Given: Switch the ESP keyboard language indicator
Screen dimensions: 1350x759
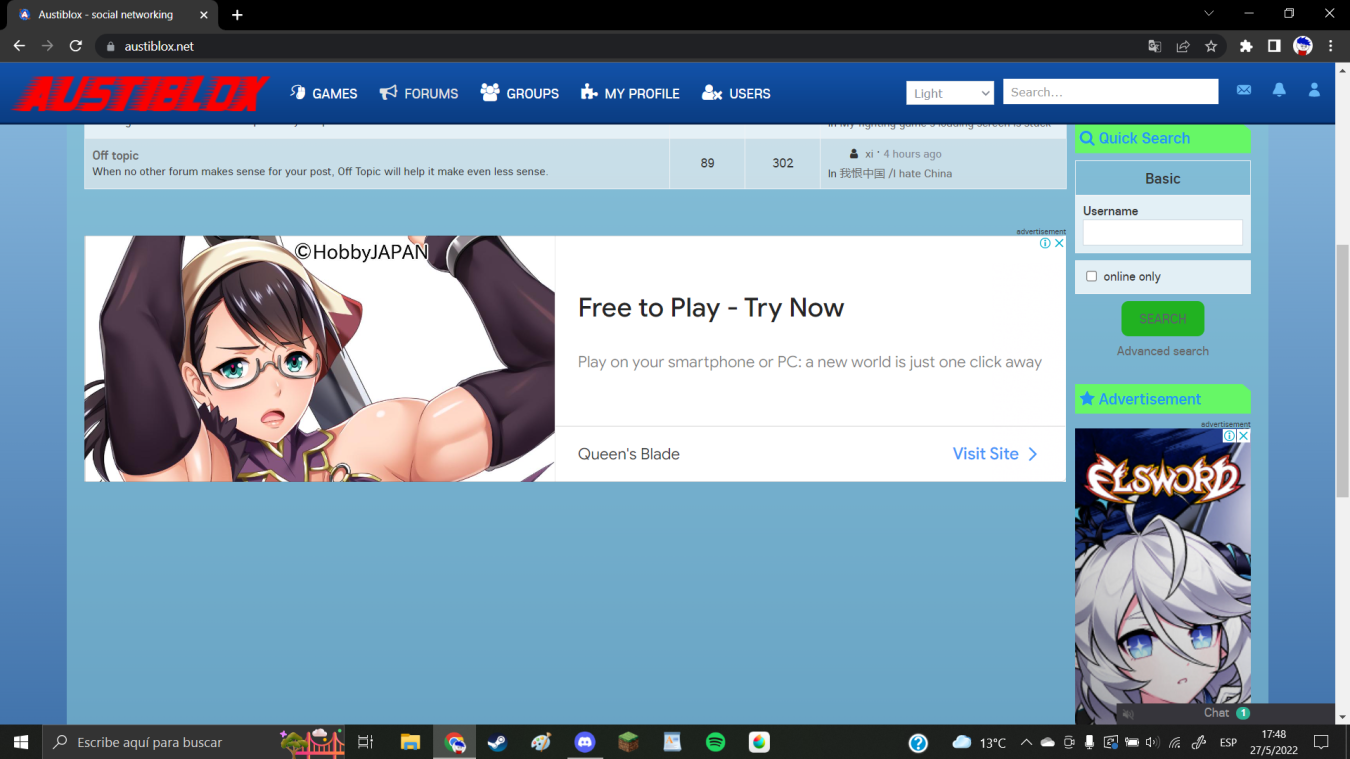Looking at the screenshot, I should (1228, 743).
